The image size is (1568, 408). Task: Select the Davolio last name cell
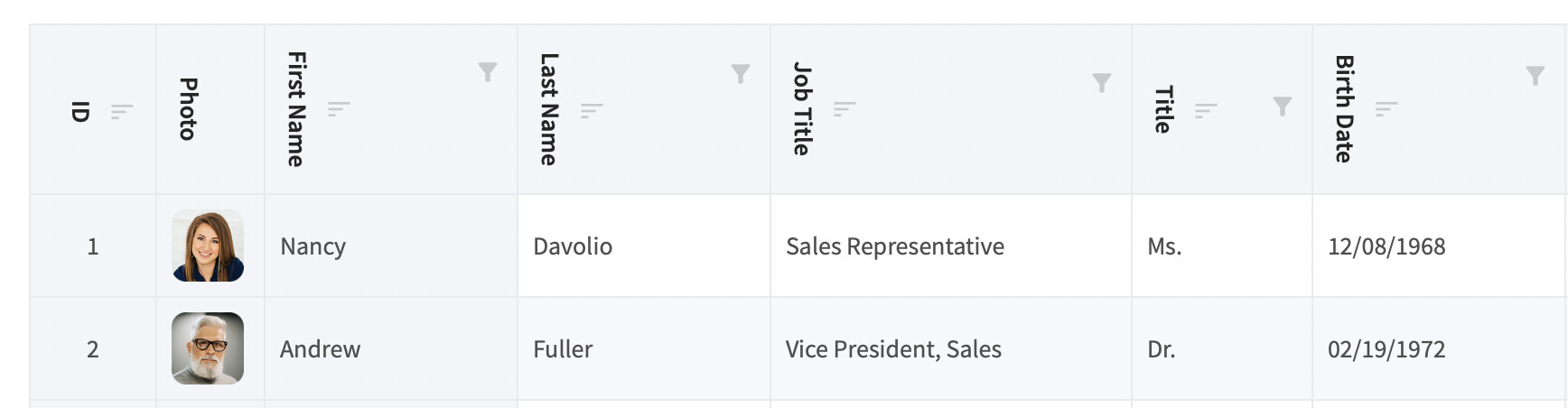click(644, 246)
